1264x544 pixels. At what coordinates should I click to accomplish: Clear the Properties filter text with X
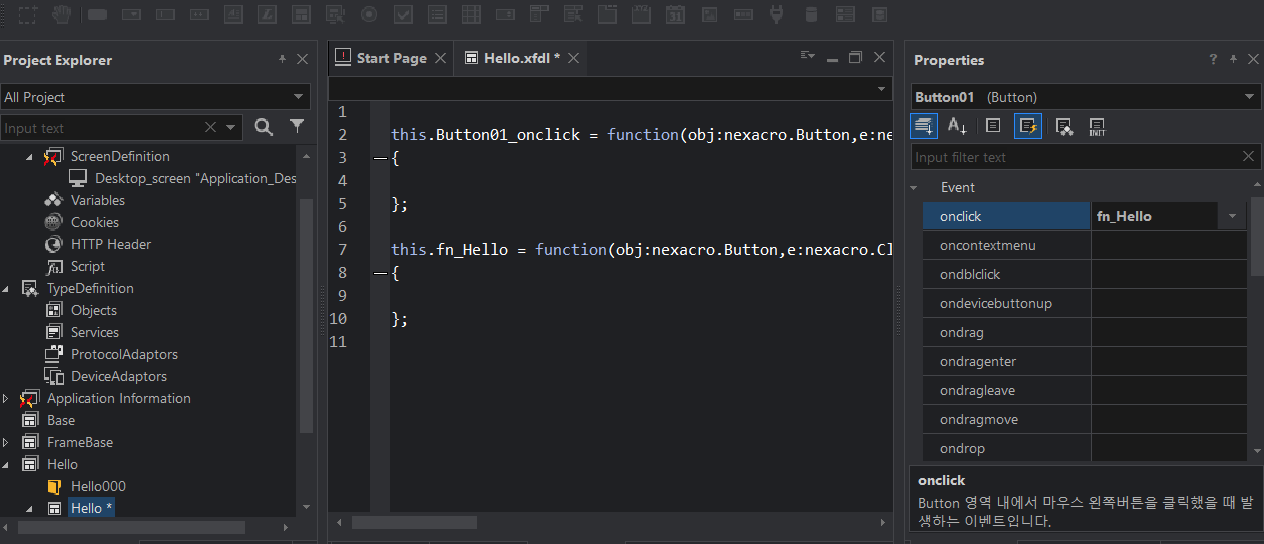[x=1248, y=156]
